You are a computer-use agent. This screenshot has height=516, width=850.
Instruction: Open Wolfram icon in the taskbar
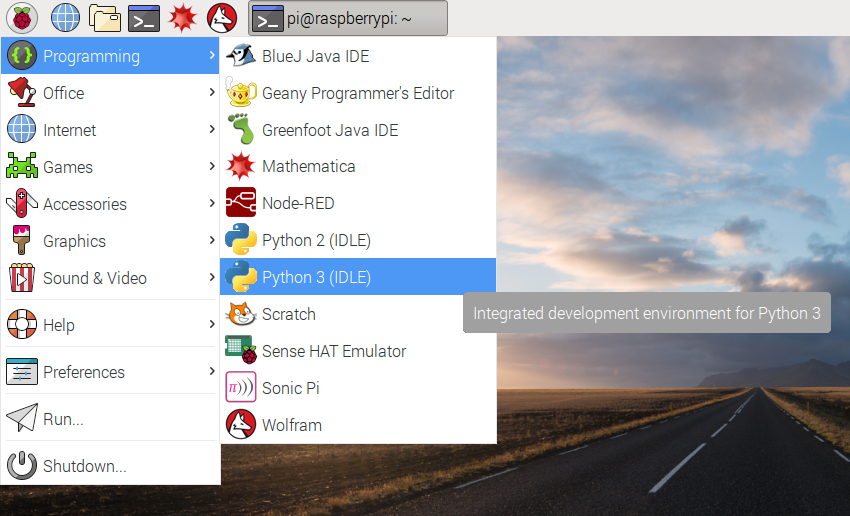pos(222,18)
